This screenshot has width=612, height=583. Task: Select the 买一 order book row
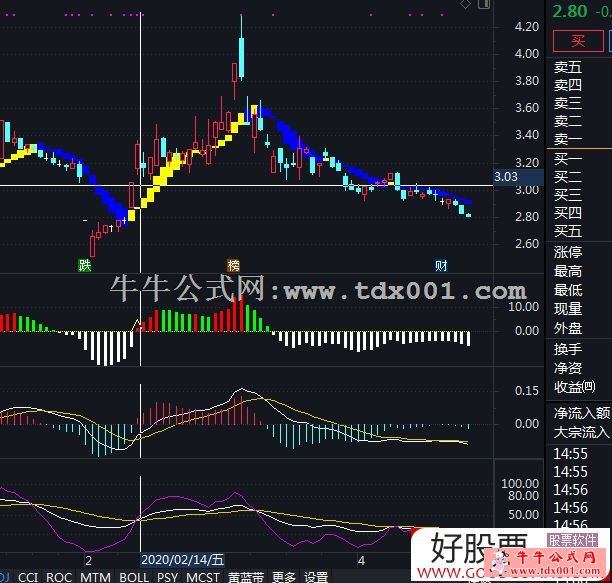coord(568,159)
